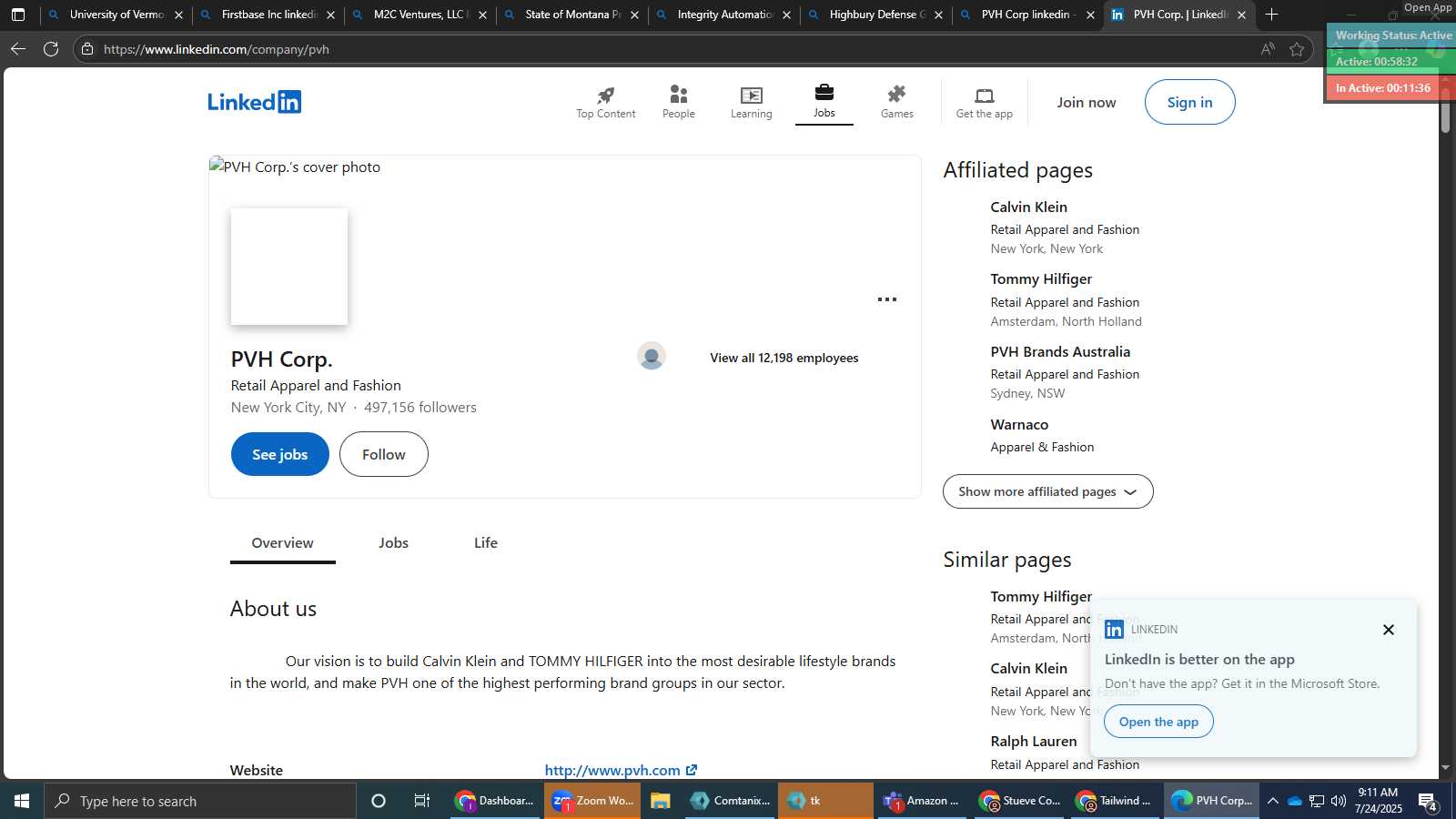Click the Open the app button
Viewport: 1456px width, 819px height.
click(x=1158, y=722)
